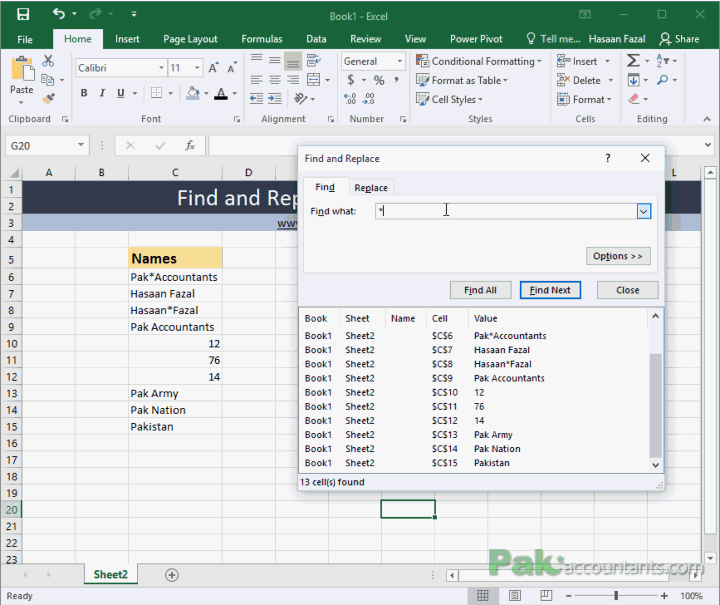Image resolution: width=720 pixels, height=605 pixels.
Task: Switch to the Data tab
Action: click(x=316, y=39)
